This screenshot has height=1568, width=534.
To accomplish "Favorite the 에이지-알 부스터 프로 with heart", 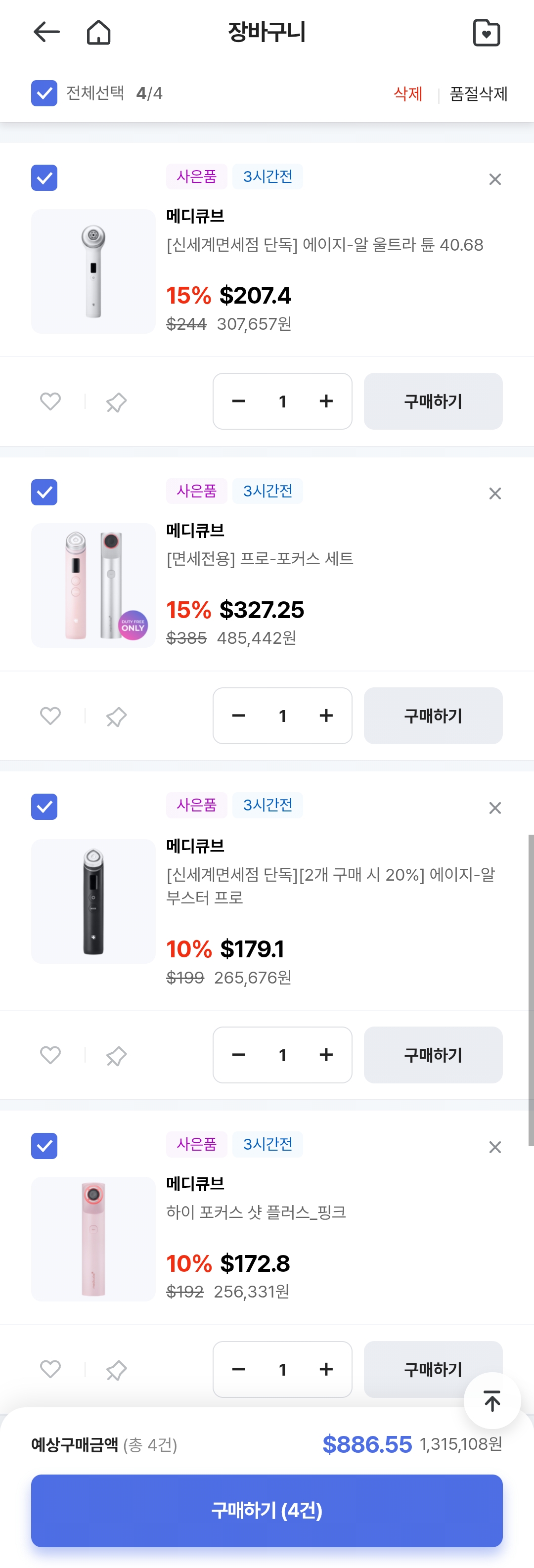I will 50,1055.
